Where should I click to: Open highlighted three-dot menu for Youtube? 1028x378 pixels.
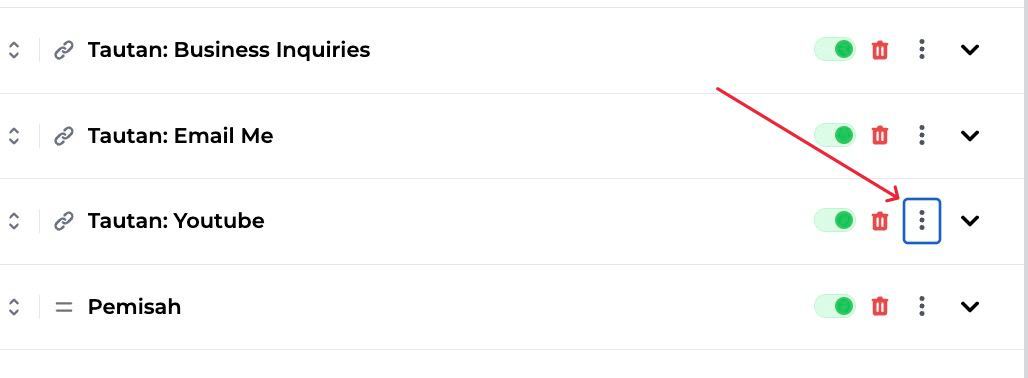pyautogui.click(x=922, y=221)
